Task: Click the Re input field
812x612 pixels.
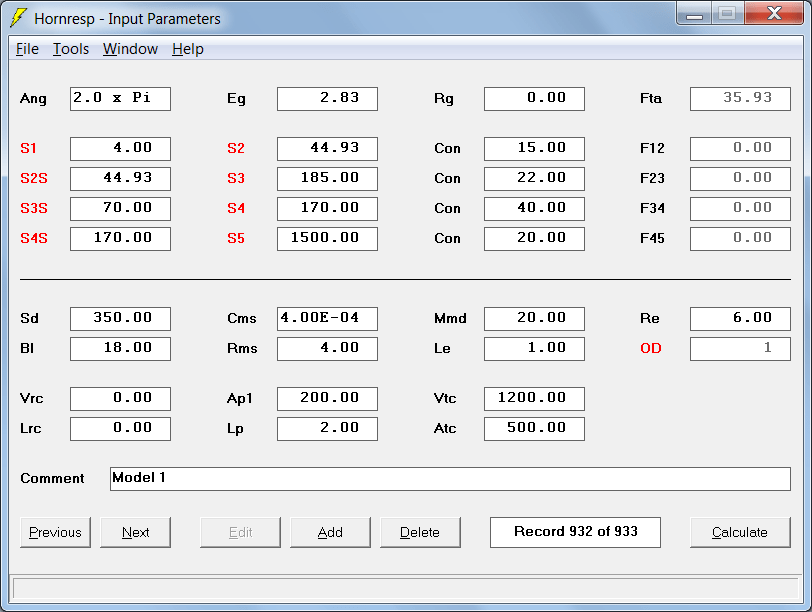Action: pyautogui.click(x=741, y=318)
